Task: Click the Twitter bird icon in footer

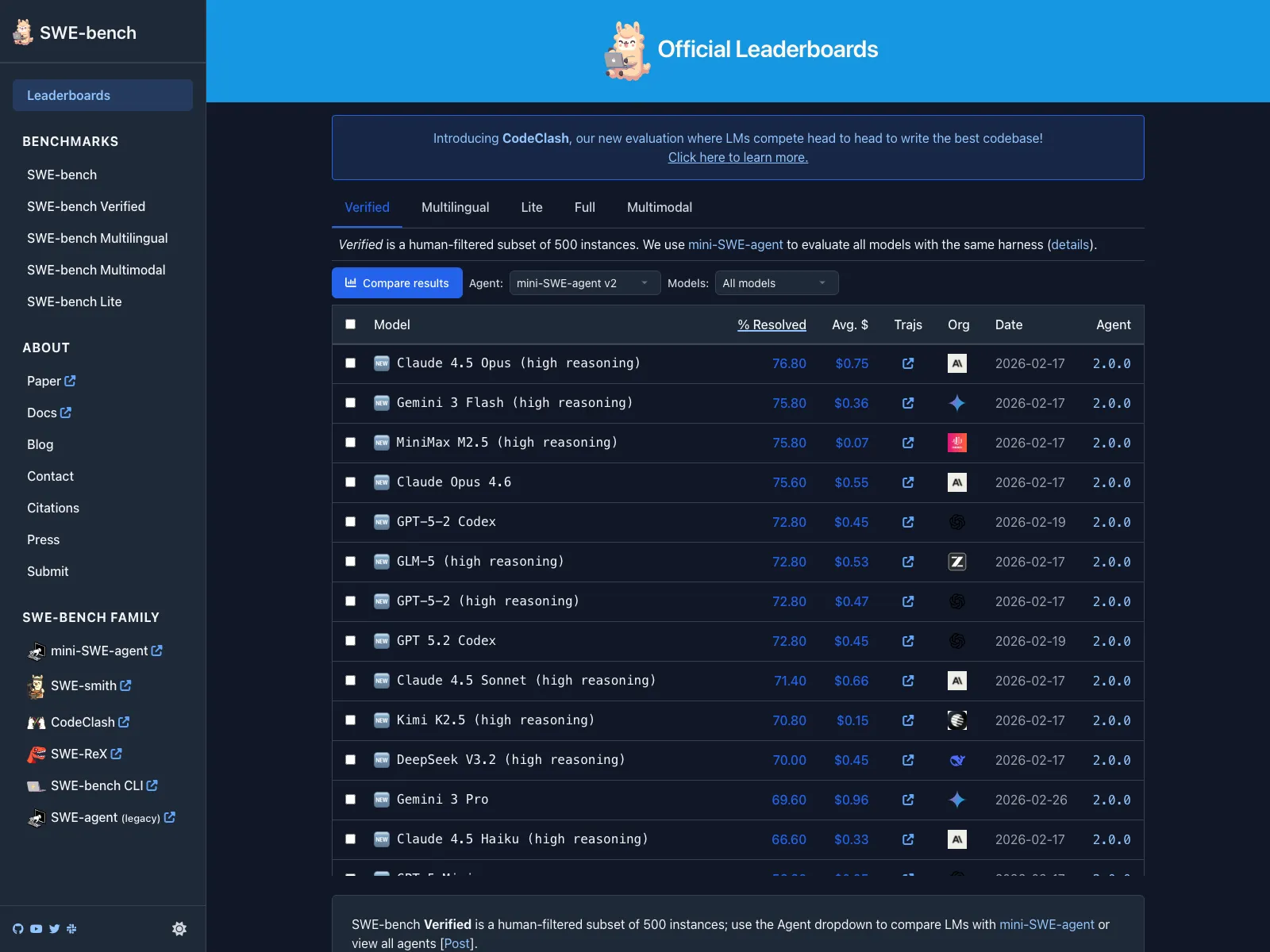Action: tap(54, 928)
